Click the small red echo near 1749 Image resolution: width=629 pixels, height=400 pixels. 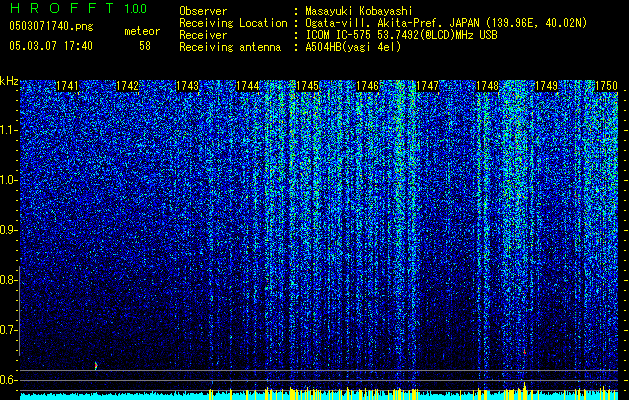524,351
